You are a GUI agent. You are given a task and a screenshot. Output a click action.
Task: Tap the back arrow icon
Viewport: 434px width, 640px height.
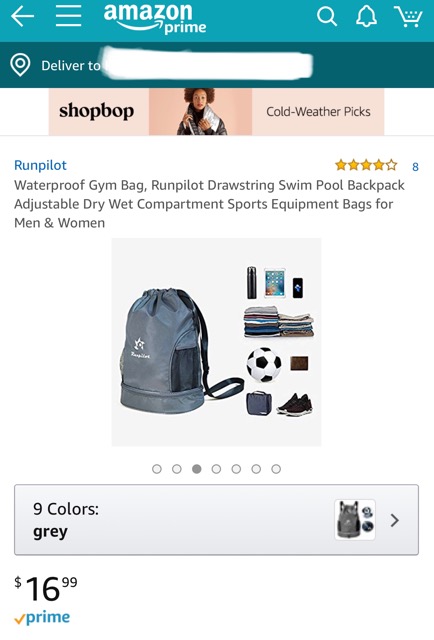(22, 17)
